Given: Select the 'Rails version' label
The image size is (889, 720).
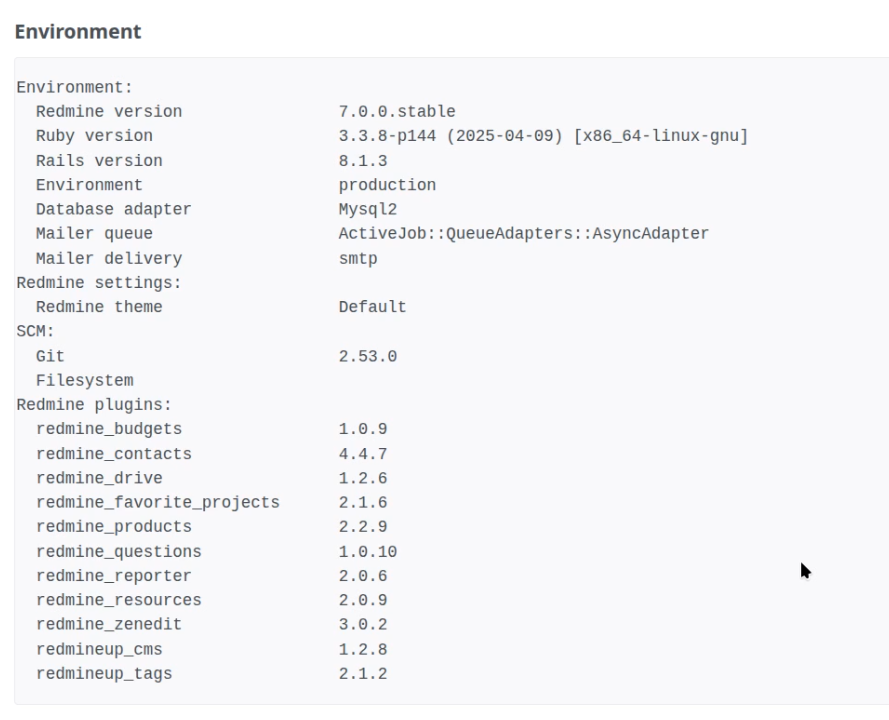Looking at the screenshot, I should 99,161.
